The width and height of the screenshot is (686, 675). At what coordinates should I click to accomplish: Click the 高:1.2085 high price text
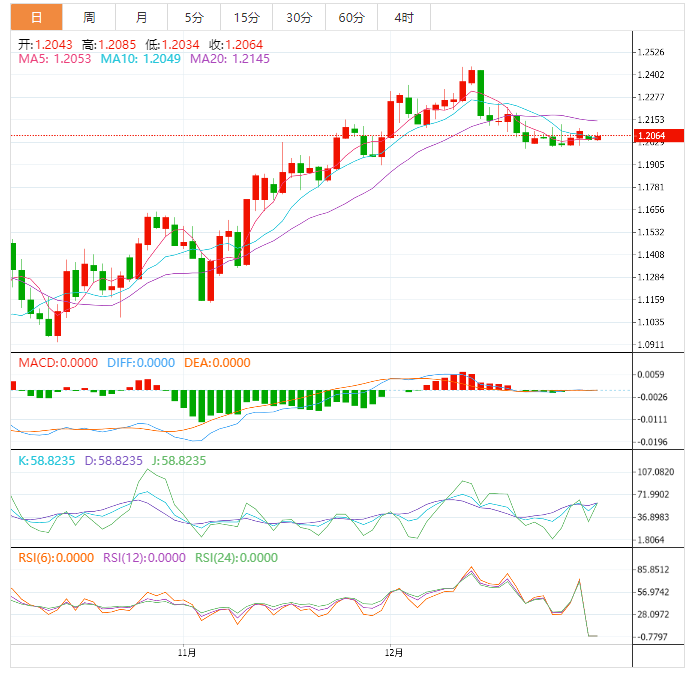pos(108,45)
